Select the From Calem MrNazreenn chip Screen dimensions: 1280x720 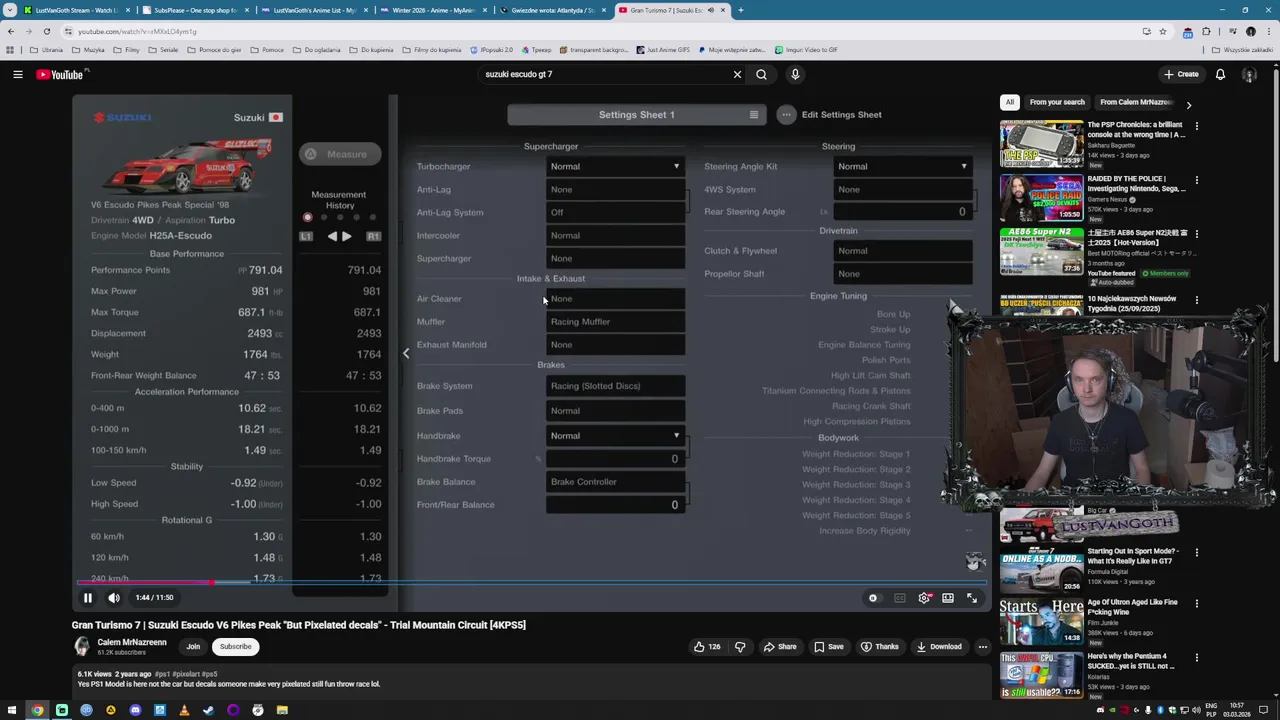point(1135,102)
